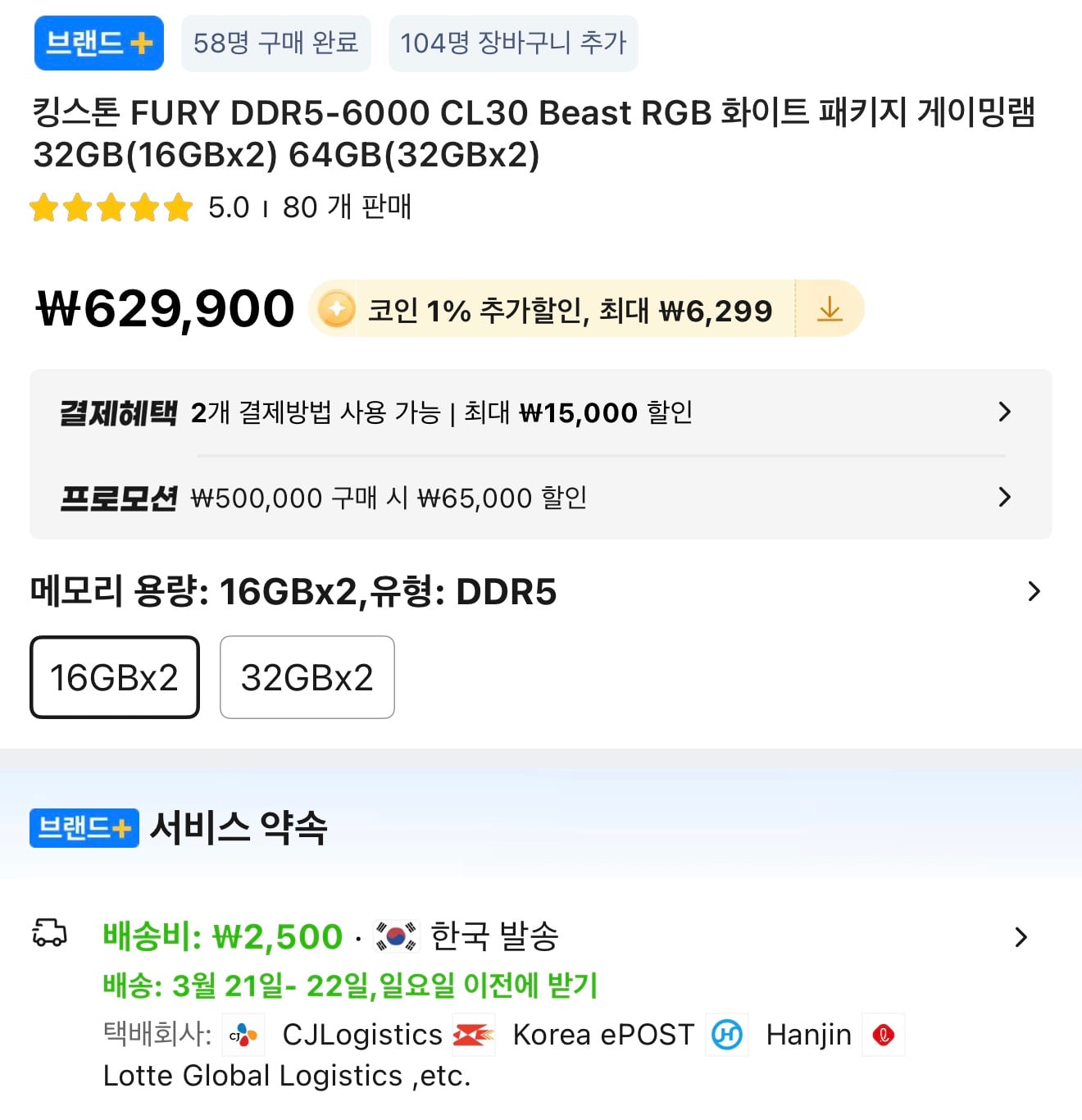
Task: Click the 104명 장바구니 추가 pill
Action: (512, 44)
